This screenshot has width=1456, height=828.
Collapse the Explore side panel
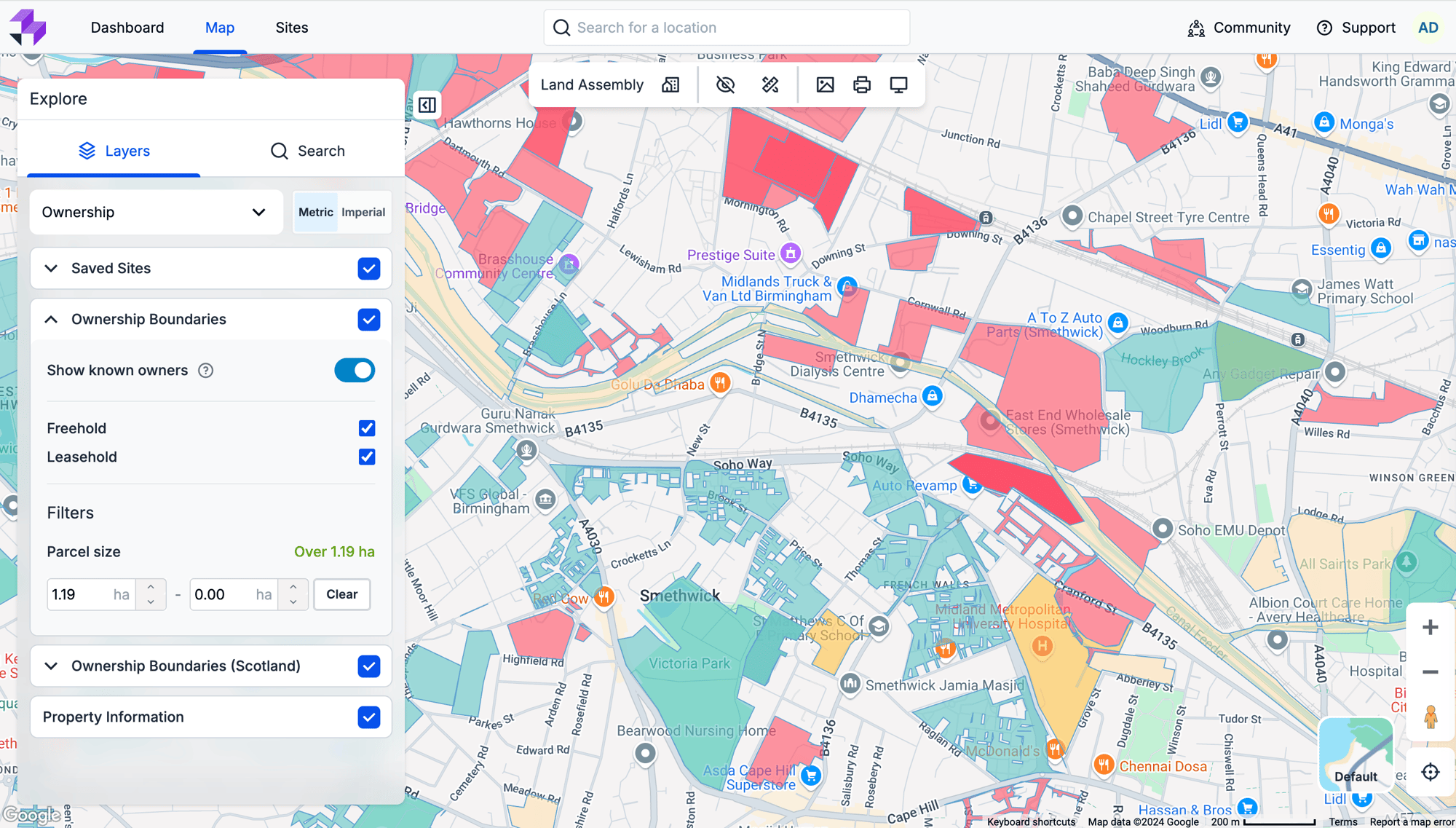pos(427,105)
